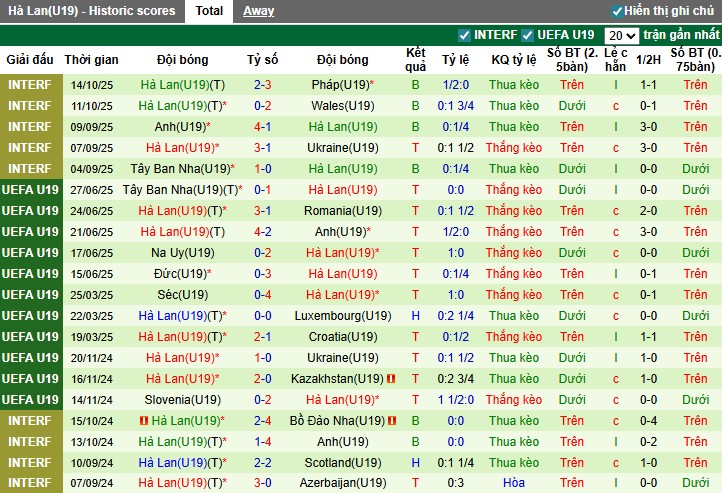Click the title 'Hà Lan(U19) - Historic scores'

(x=92, y=11)
